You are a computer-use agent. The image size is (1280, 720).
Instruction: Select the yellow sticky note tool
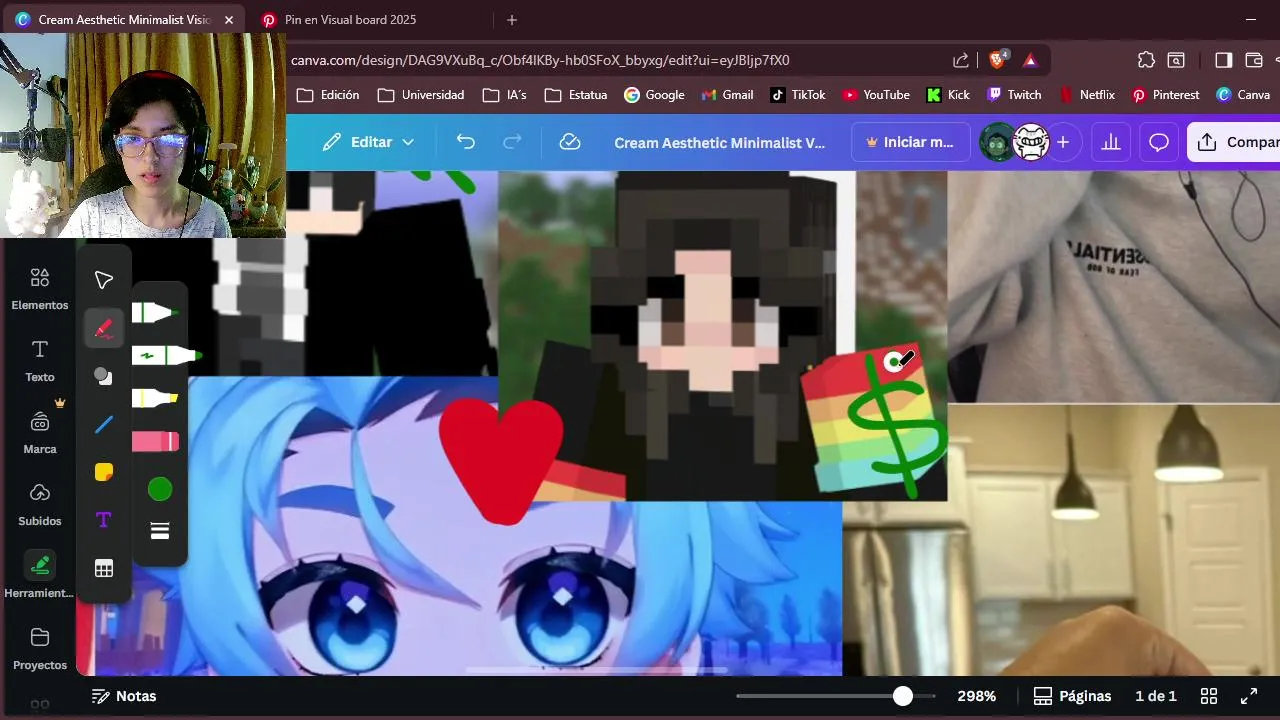104,472
